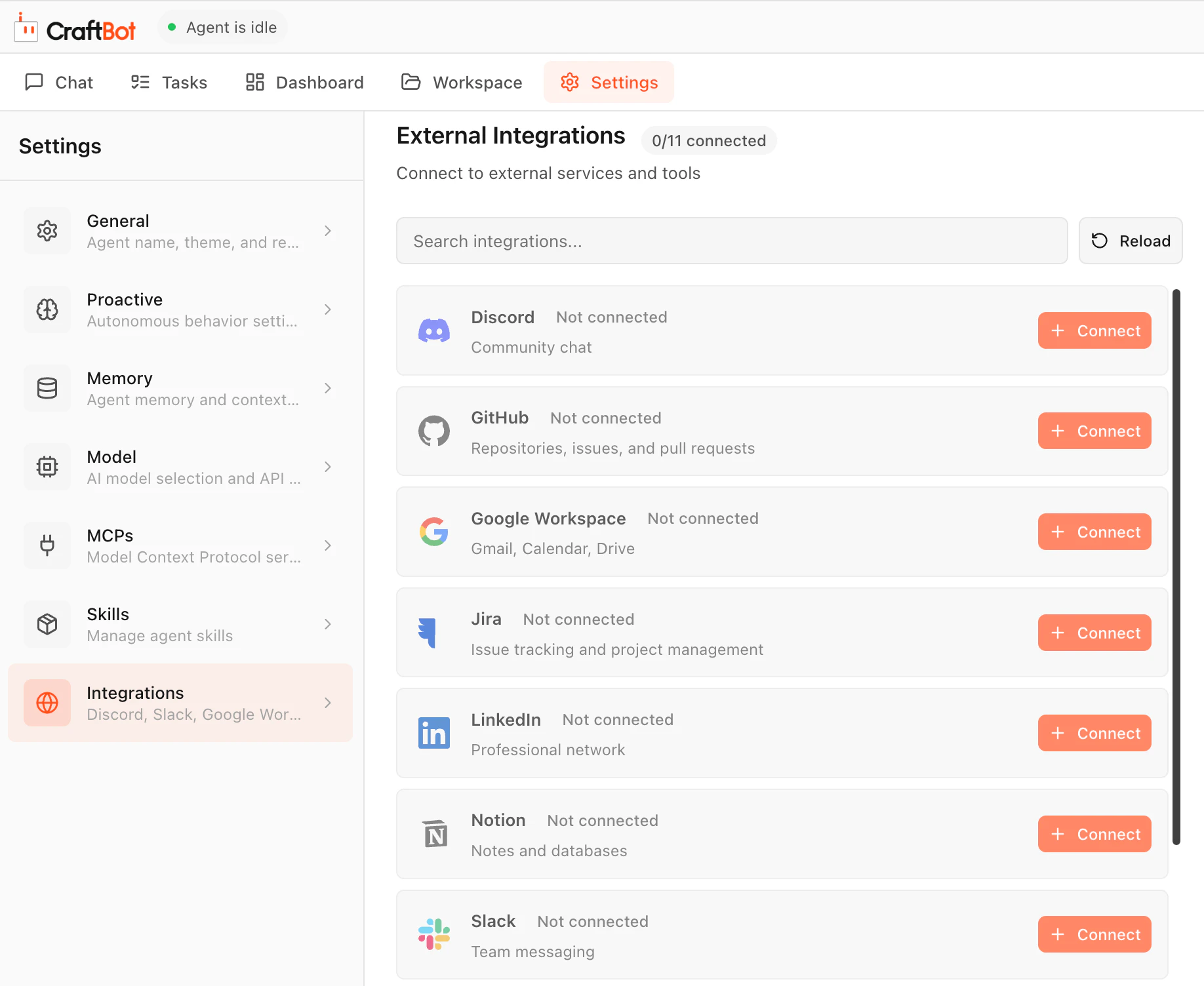Connect the Notion integration
1204x986 pixels.
pos(1094,834)
